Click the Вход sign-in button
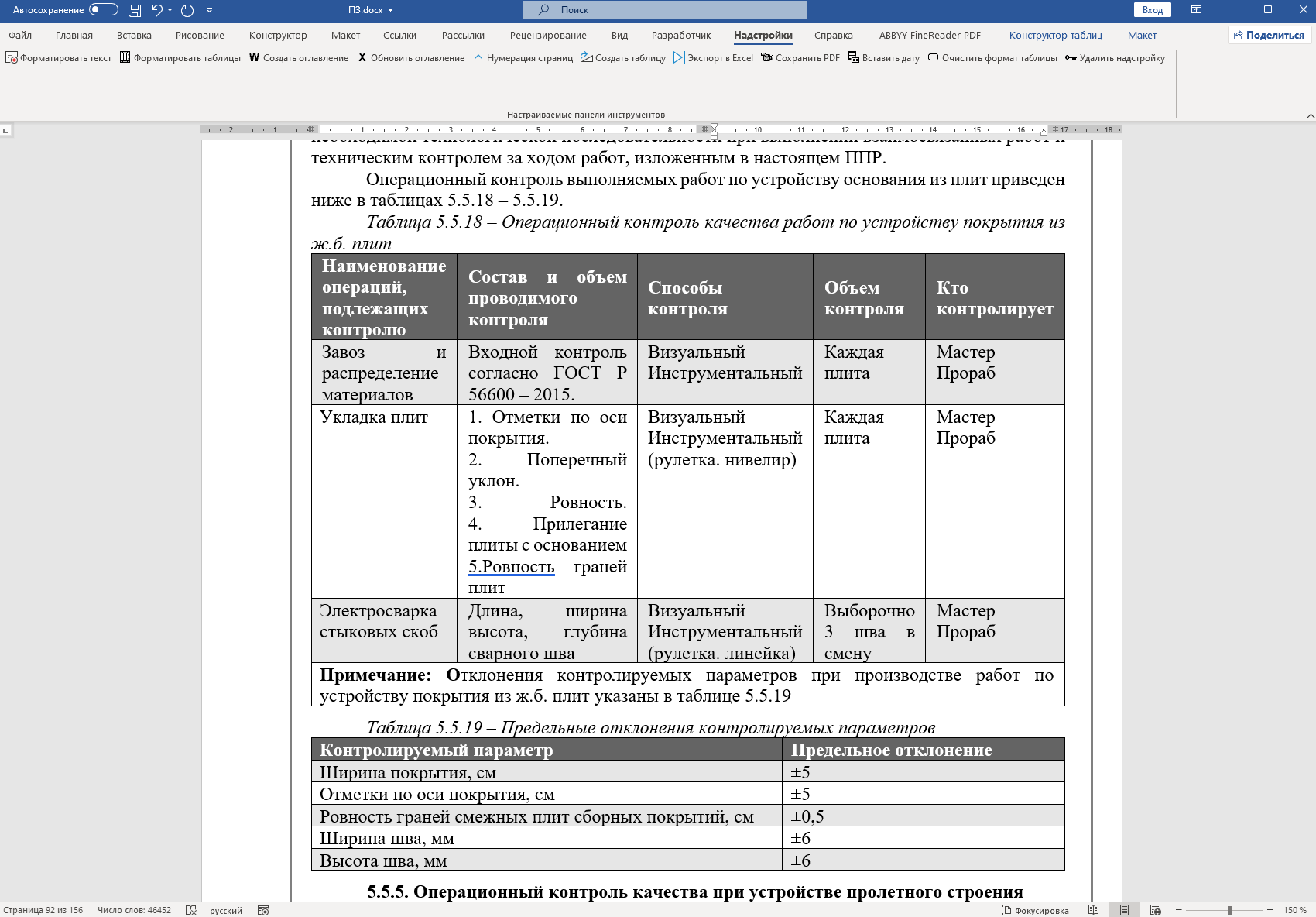This screenshot has width=1316, height=917. 1152,10
